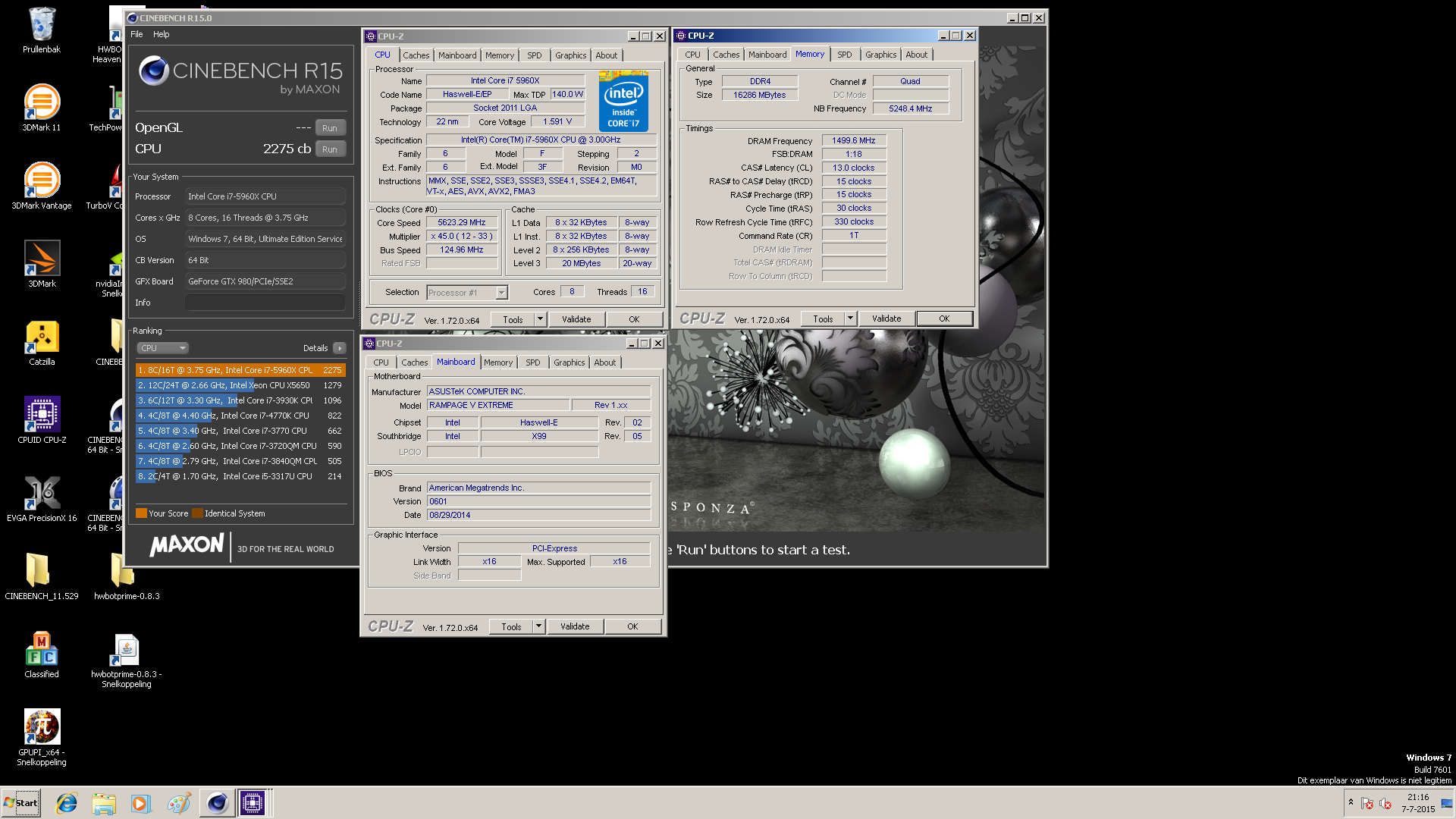
Task: Switch to Cinebench via taskbar icon
Action: pos(217,803)
